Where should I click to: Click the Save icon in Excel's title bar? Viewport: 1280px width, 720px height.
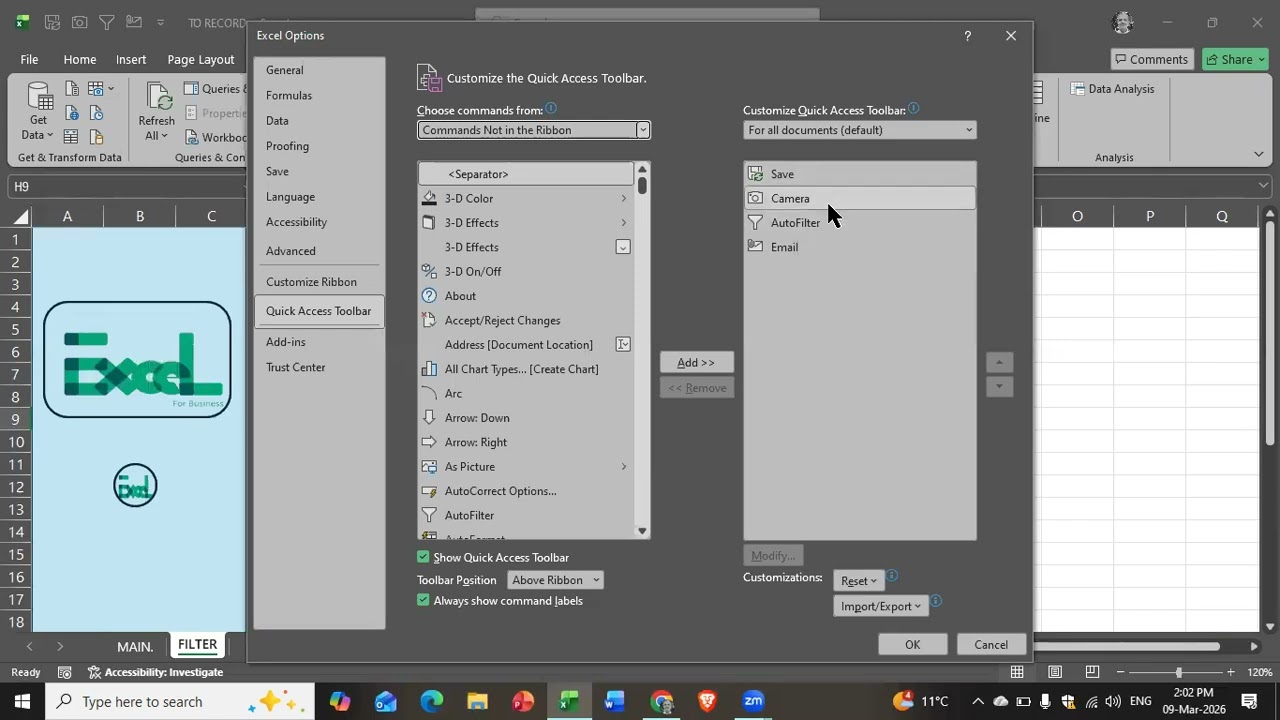coord(53,22)
